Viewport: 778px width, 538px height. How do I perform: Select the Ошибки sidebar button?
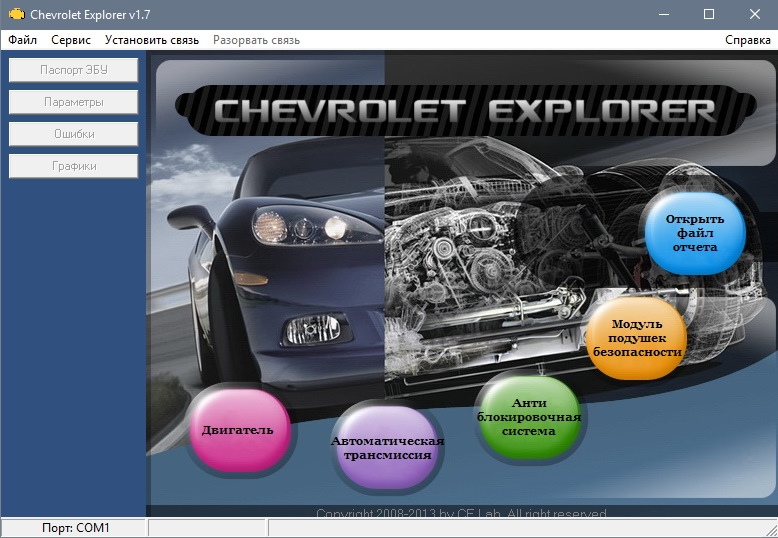(73, 134)
